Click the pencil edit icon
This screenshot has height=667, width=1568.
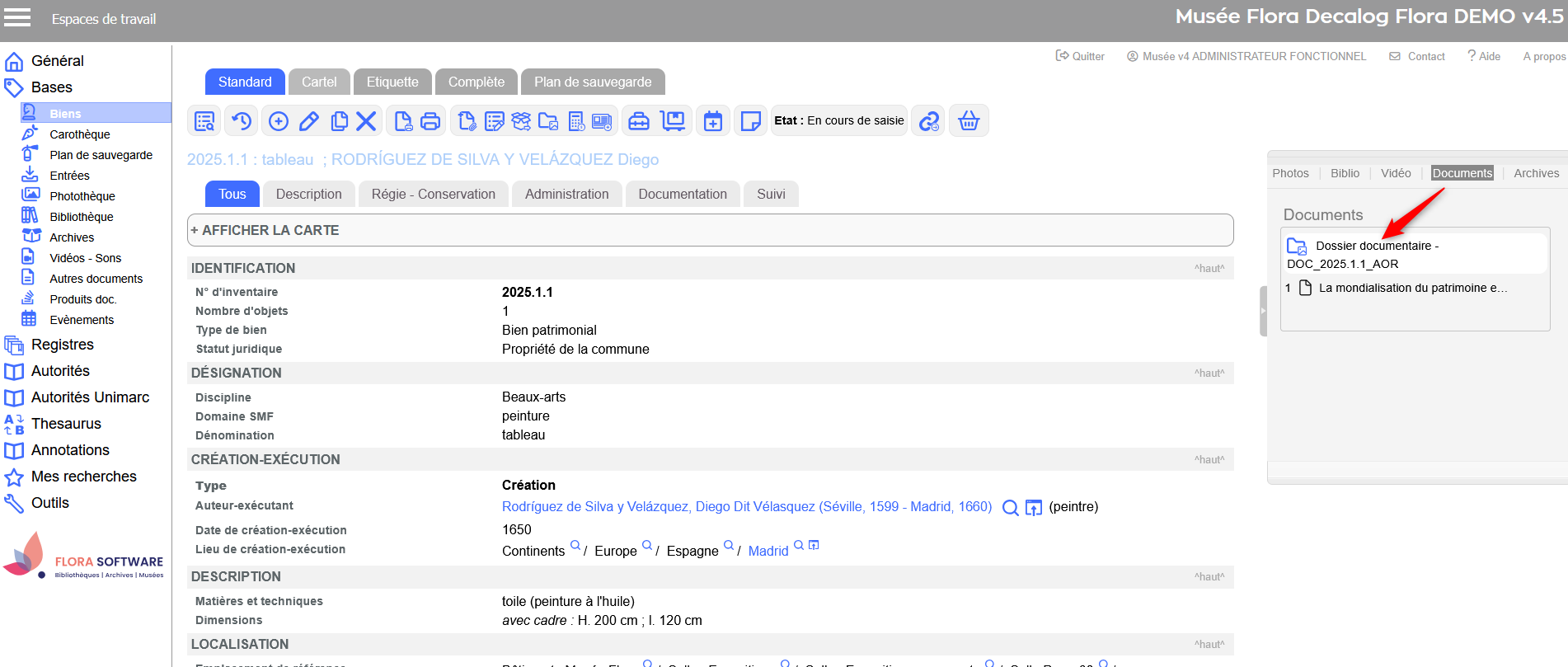point(309,121)
